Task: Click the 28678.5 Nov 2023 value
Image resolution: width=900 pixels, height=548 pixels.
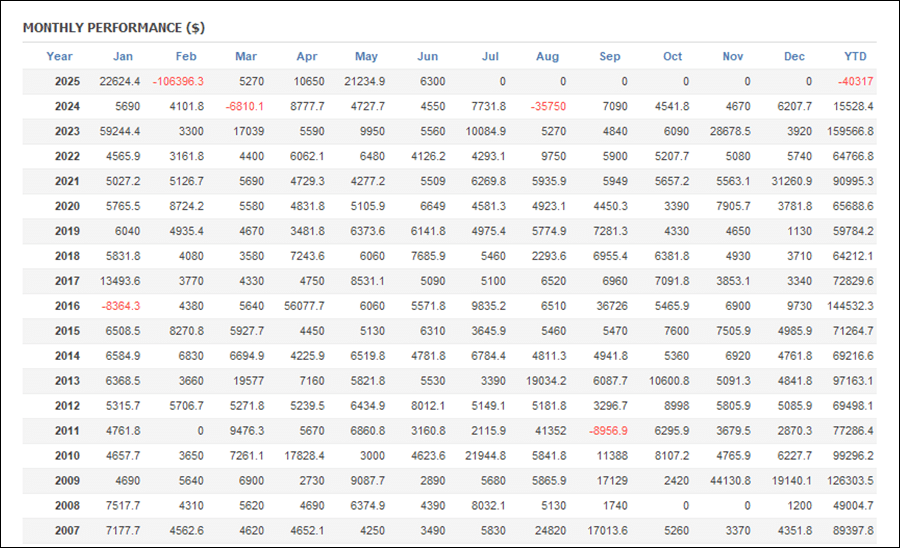Action: [x=730, y=131]
